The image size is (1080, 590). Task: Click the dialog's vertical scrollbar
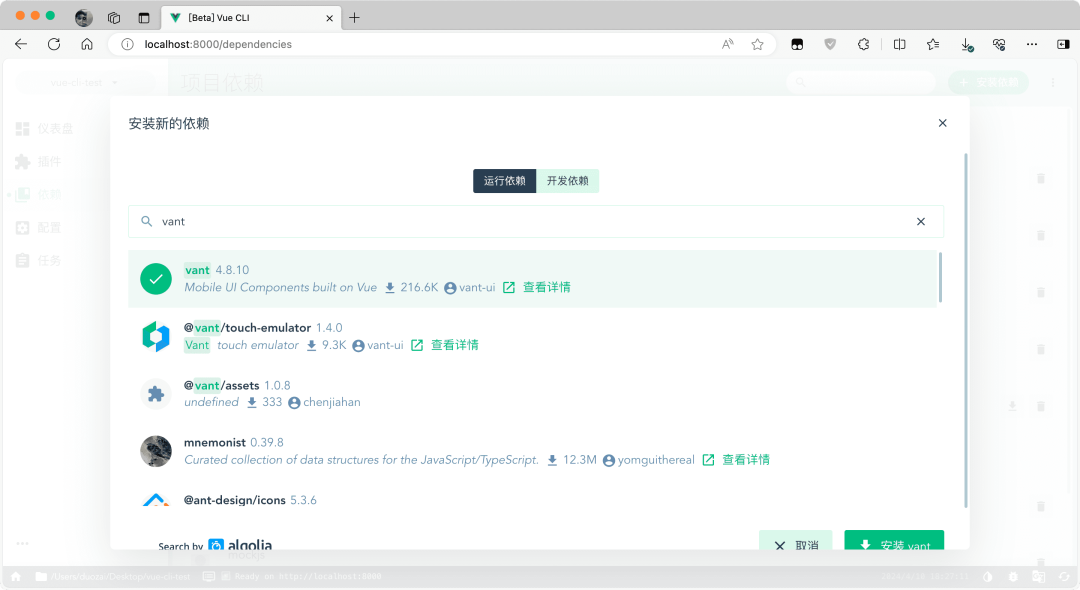pyautogui.click(x=966, y=330)
